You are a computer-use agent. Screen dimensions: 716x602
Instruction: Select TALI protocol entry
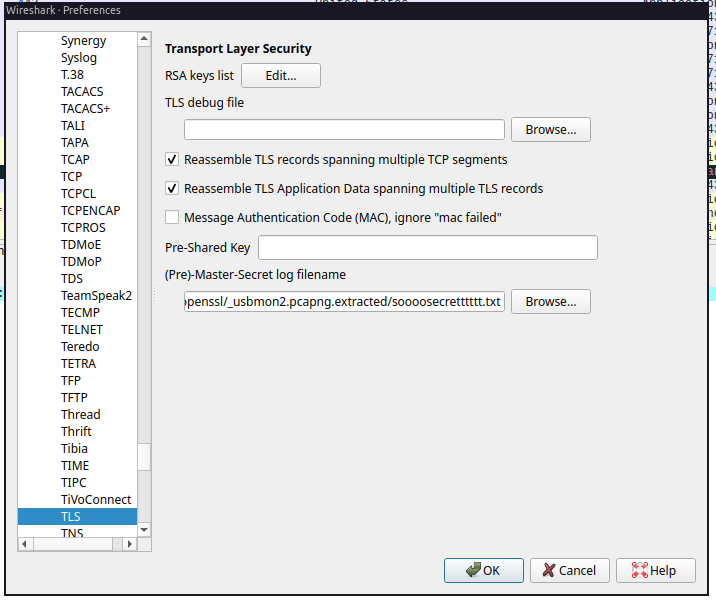pos(73,126)
